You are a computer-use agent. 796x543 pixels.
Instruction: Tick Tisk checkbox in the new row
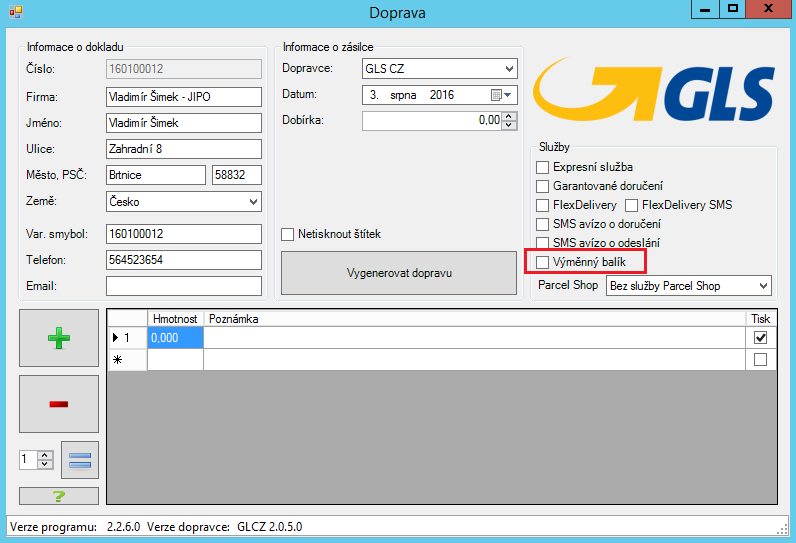point(760,360)
